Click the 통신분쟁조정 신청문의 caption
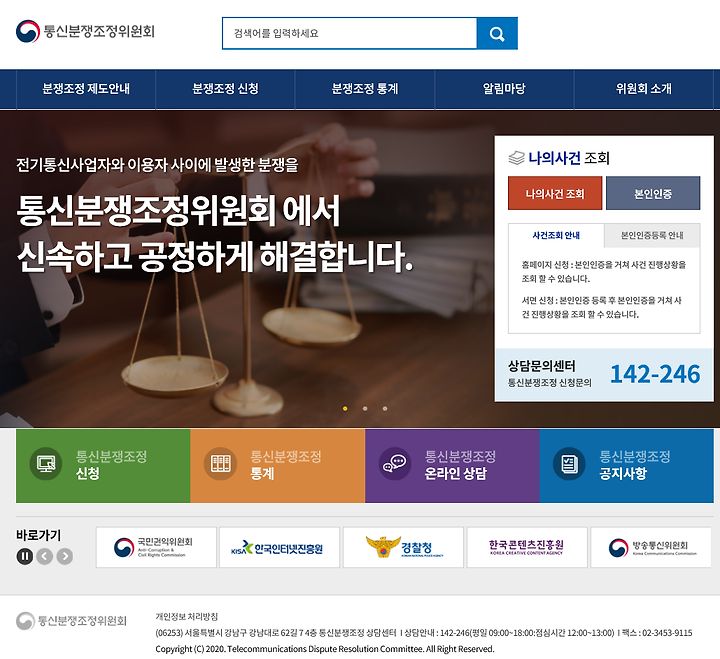The width and height of the screenshot is (720, 659). click(x=550, y=383)
